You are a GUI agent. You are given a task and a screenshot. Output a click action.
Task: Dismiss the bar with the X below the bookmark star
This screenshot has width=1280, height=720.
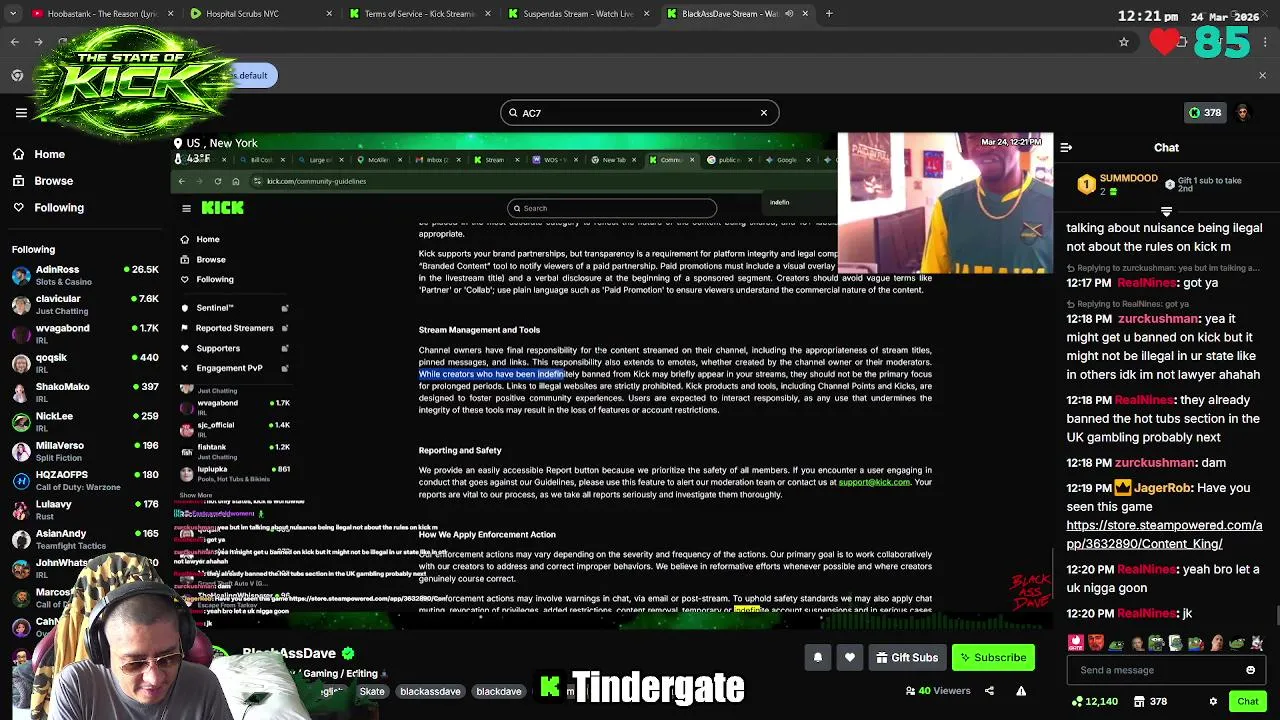click(x=1262, y=75)
